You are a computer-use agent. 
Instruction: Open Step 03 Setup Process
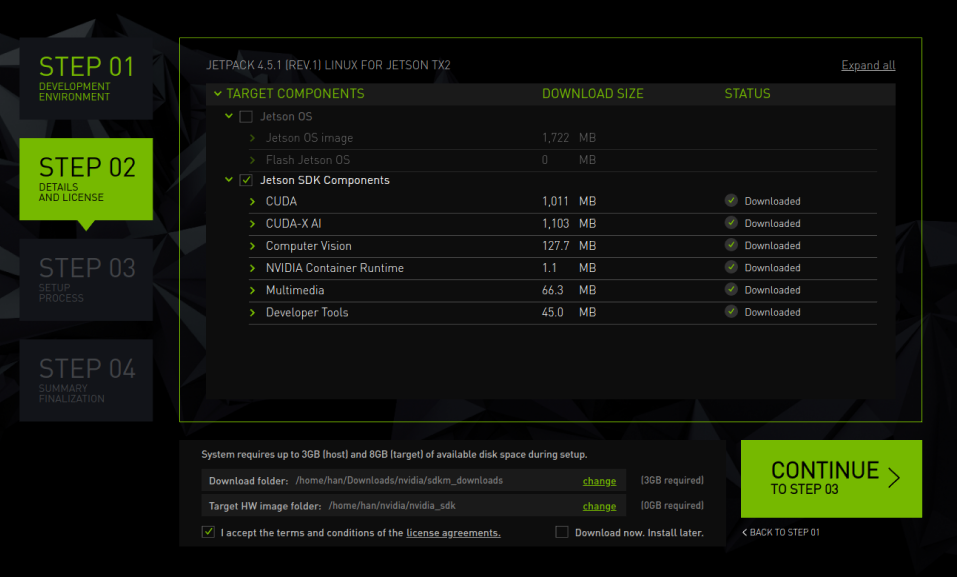86,280
